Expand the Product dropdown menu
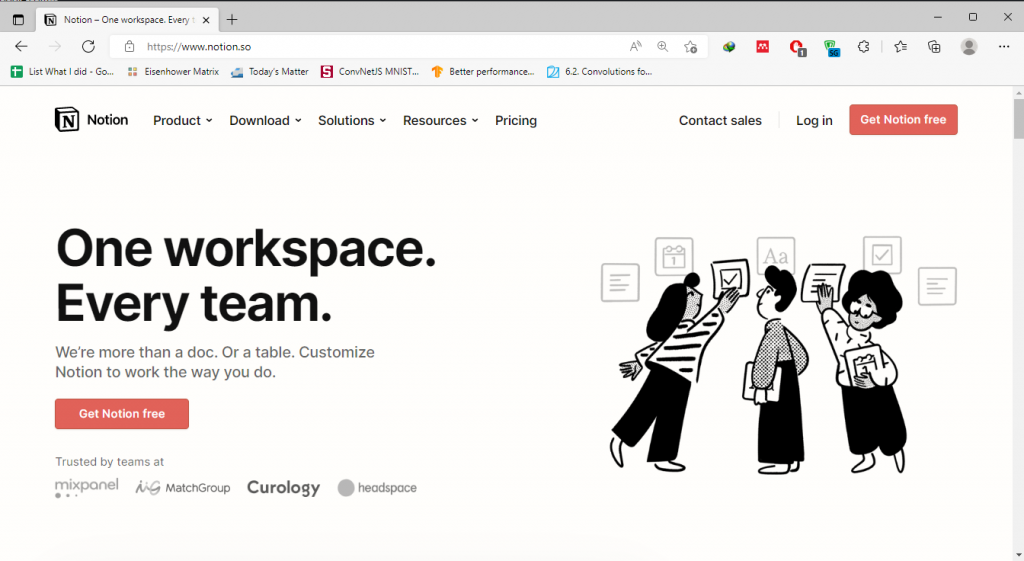The width and height of the screenshot is (1024, 561). [x=183, y=120]
